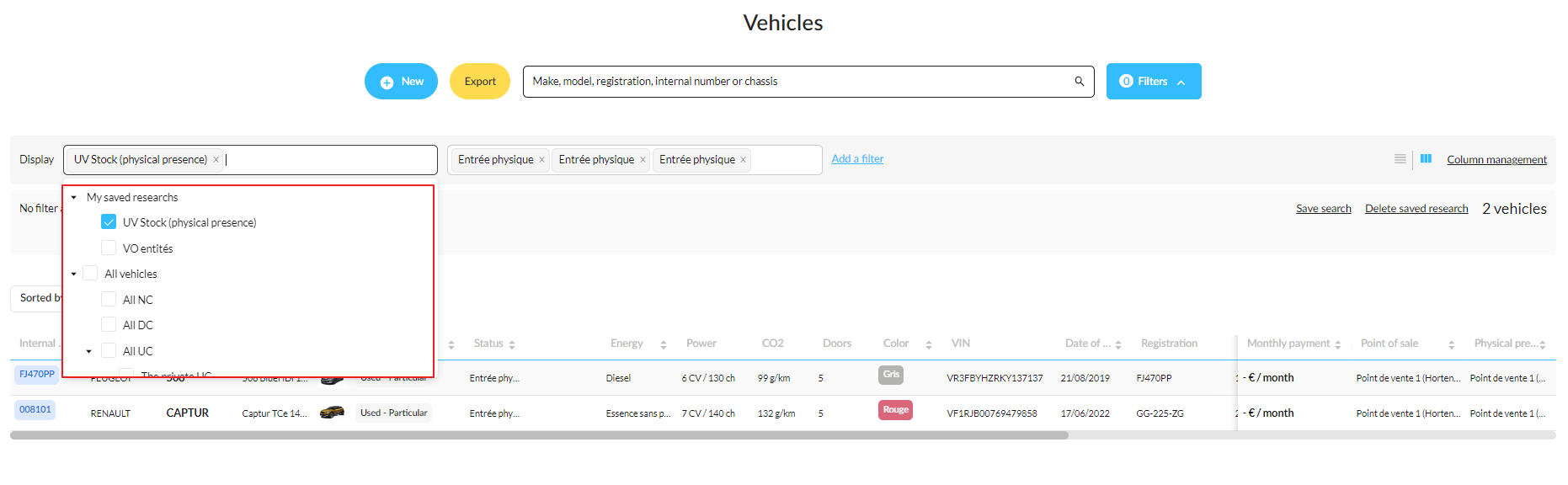
Task: Click the 7 CV / 140 ch power cell
Action: (708, 413)
